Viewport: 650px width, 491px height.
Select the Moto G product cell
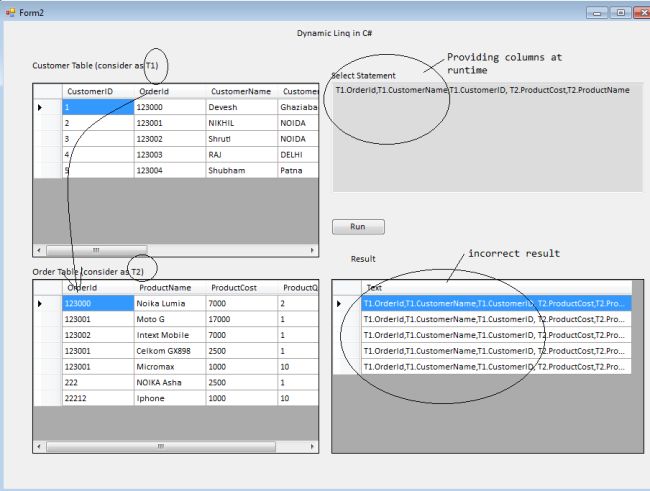170,319
